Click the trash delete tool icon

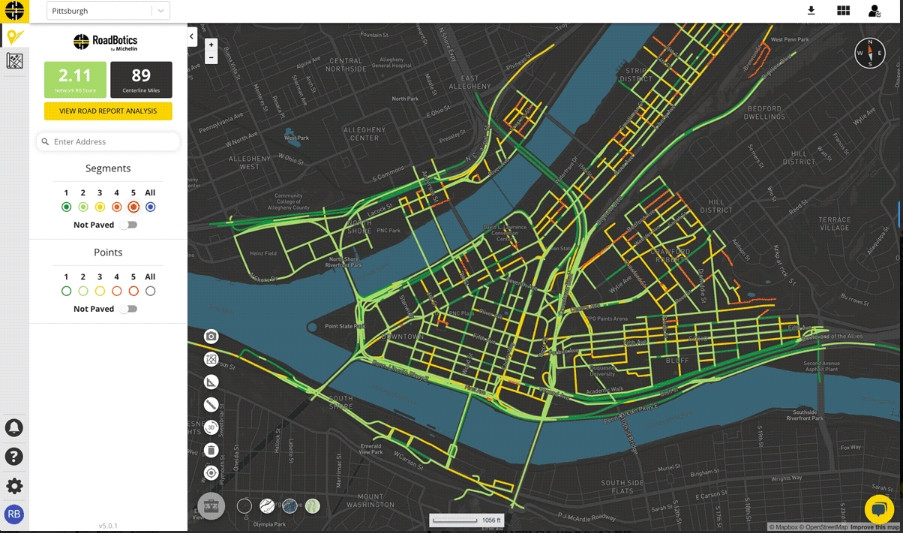(211, 450)
